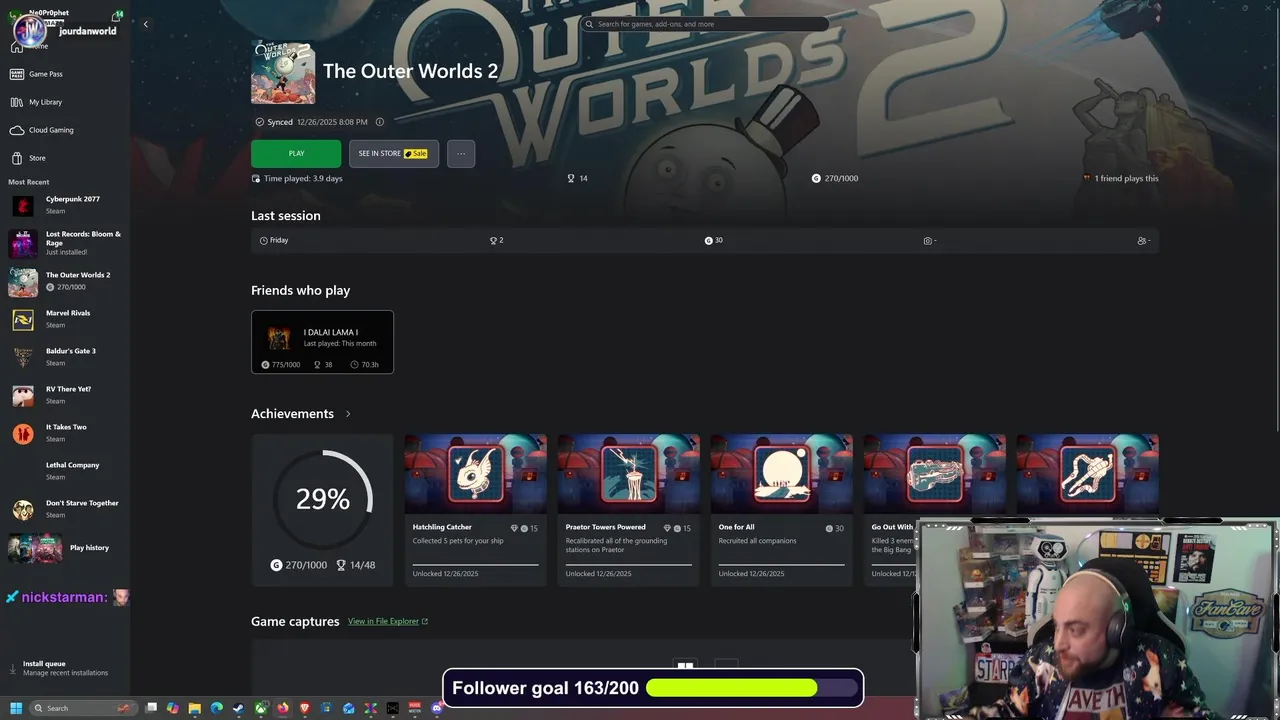
Task: Click the Last session Friday row
Action: (x=705, y=240)
